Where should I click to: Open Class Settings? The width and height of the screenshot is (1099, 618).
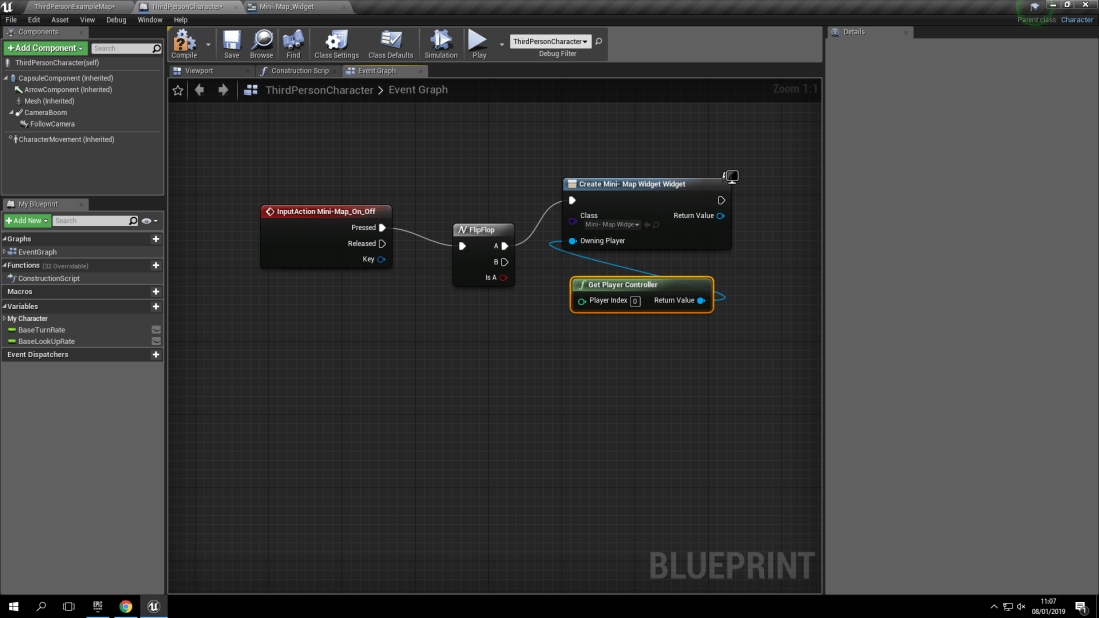point(335,43)
